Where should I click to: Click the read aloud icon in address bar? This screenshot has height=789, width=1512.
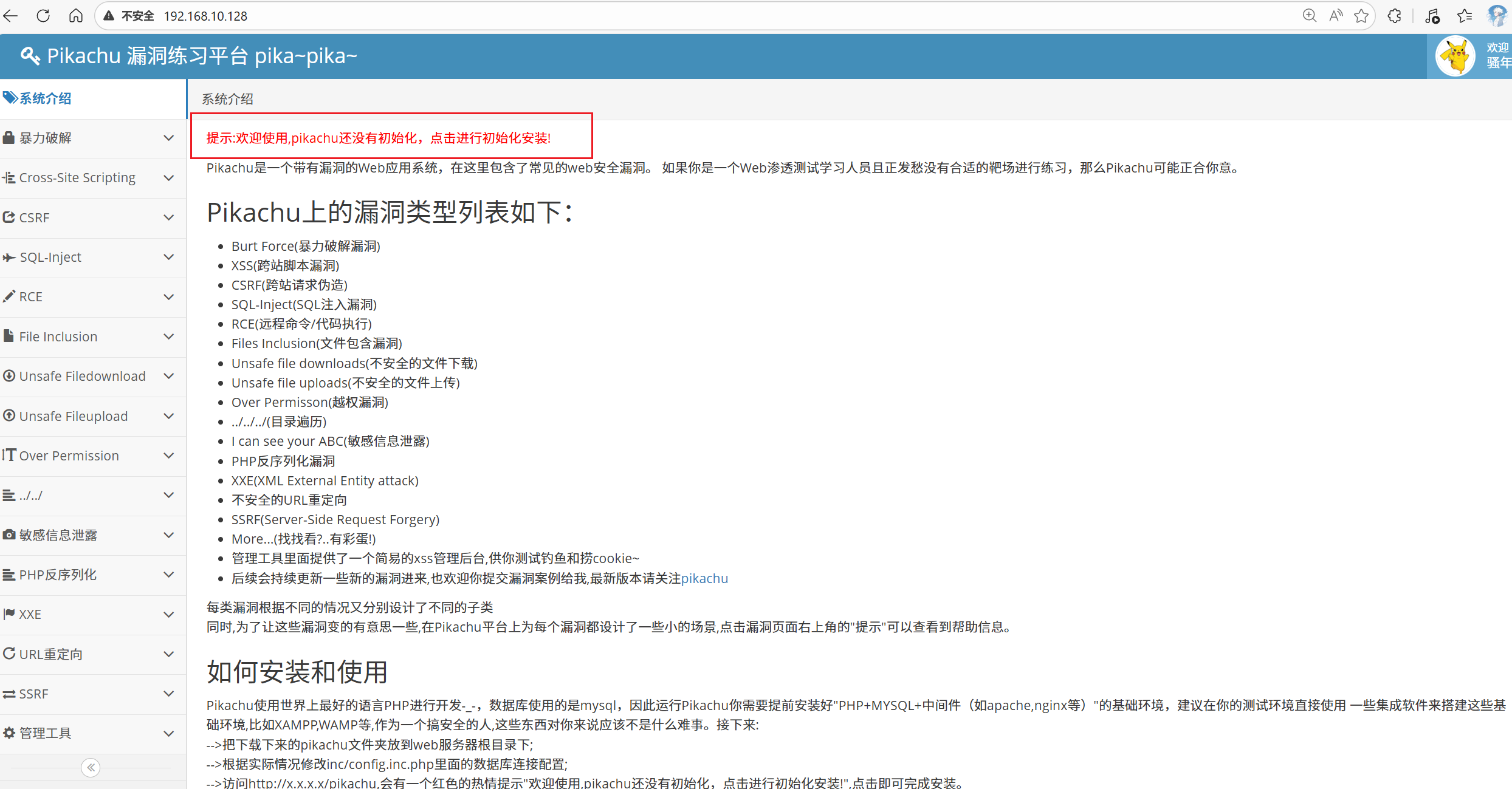[x=1336, y=16]
